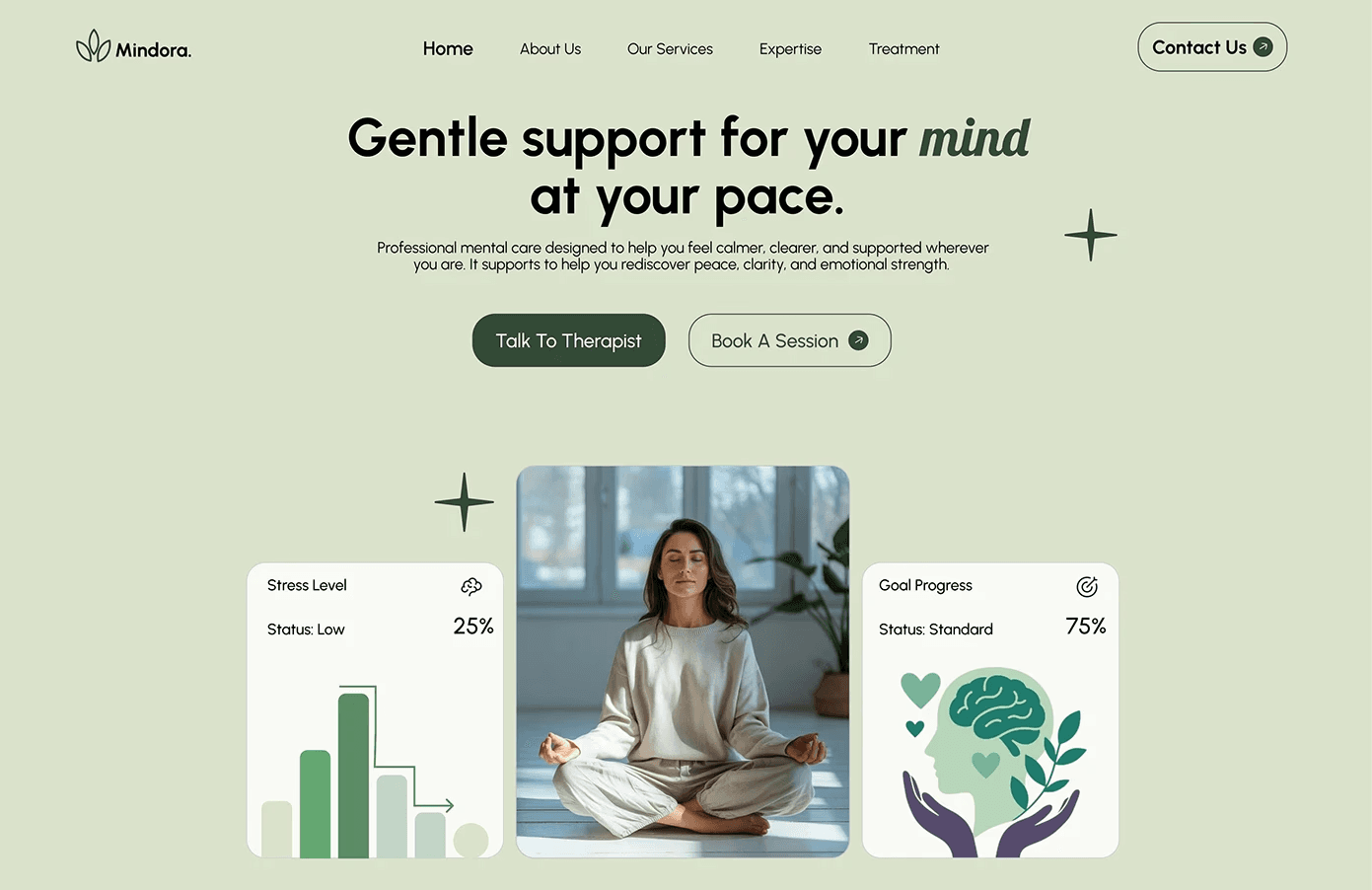Select Expertise in the navigation bar

click(790, 48)
